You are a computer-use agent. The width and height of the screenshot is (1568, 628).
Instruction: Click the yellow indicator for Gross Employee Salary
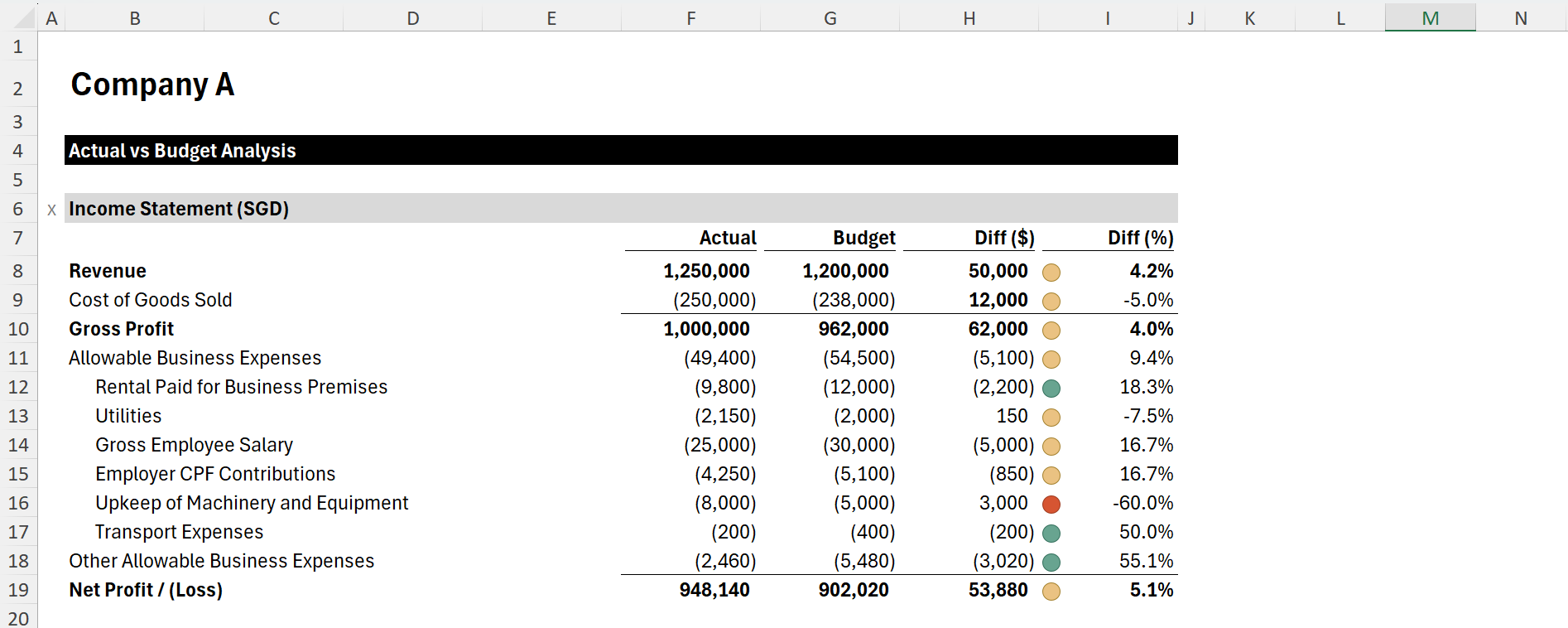coord(1051,447)
